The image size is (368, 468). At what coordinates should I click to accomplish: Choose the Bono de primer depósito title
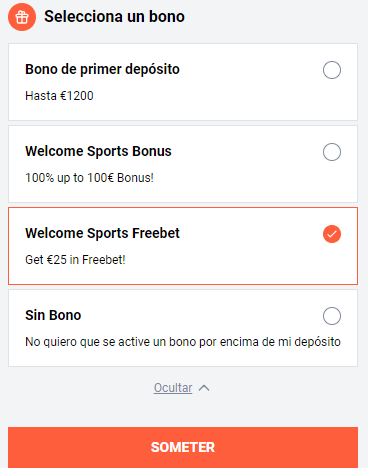click(x=102, y=69)
